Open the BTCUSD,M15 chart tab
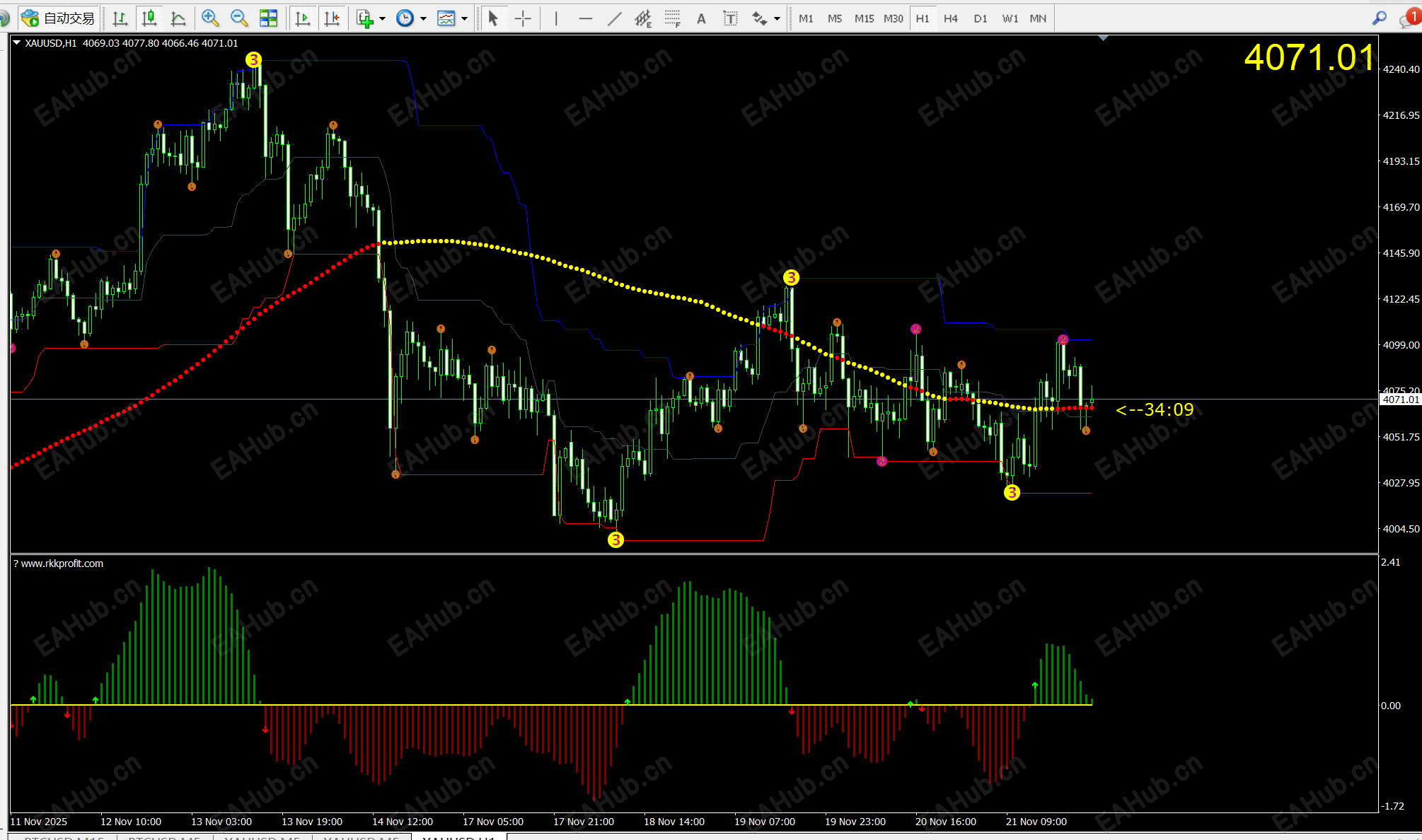This screenshot has height=840, width=1422. pyautogui.click(x=64, y=837)
